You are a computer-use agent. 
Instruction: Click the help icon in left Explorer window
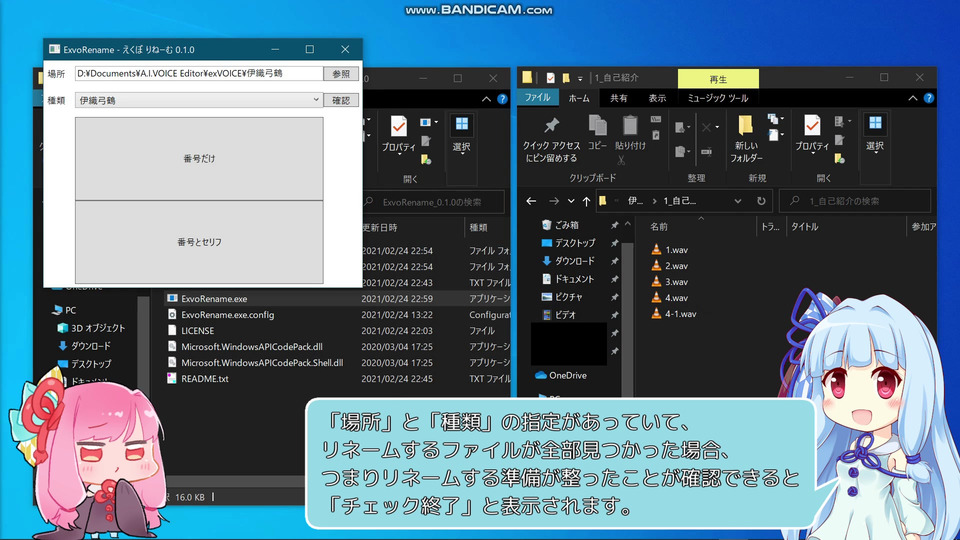pos(502,99)
